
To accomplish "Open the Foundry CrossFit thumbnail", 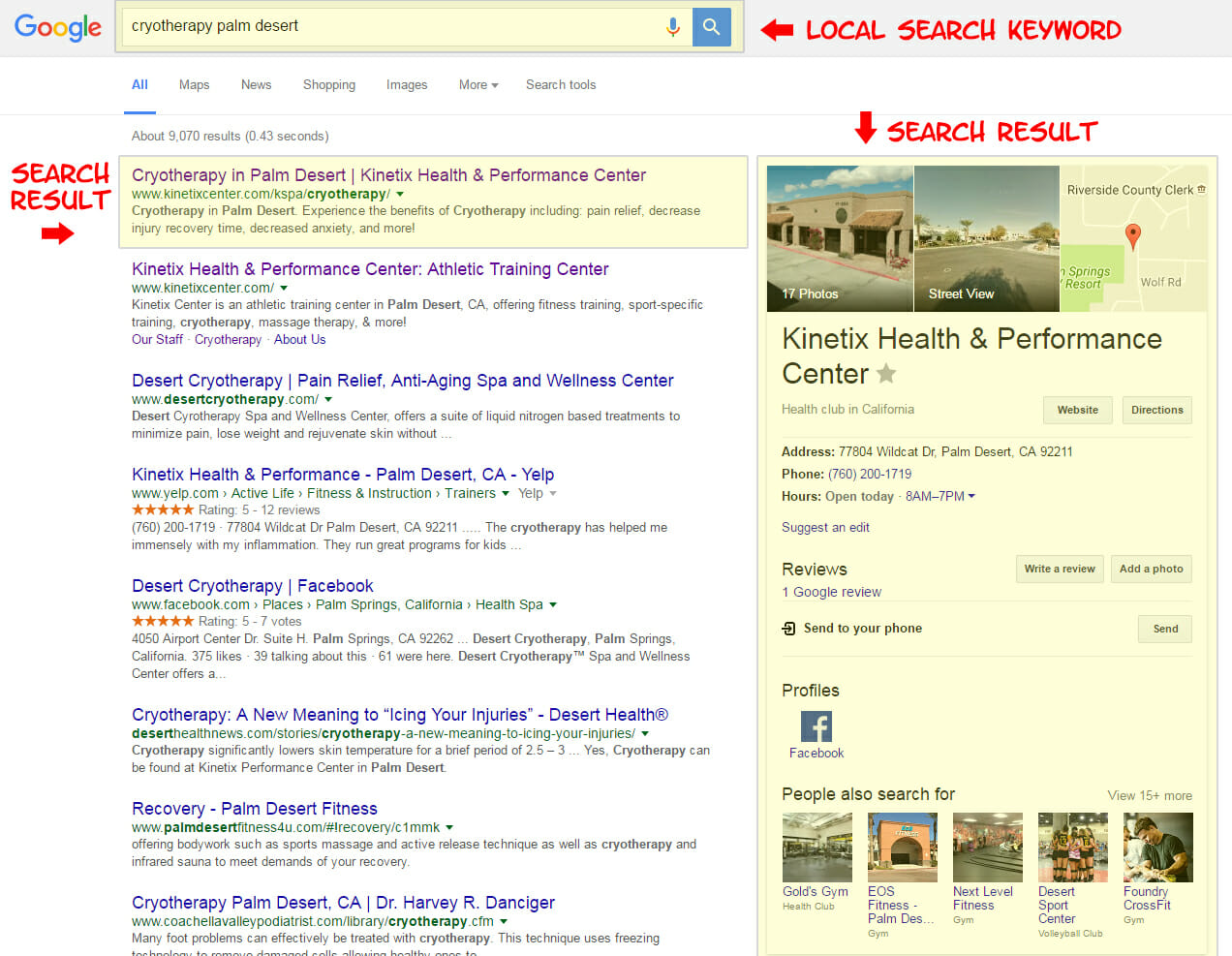I will tap(1158, 848).
